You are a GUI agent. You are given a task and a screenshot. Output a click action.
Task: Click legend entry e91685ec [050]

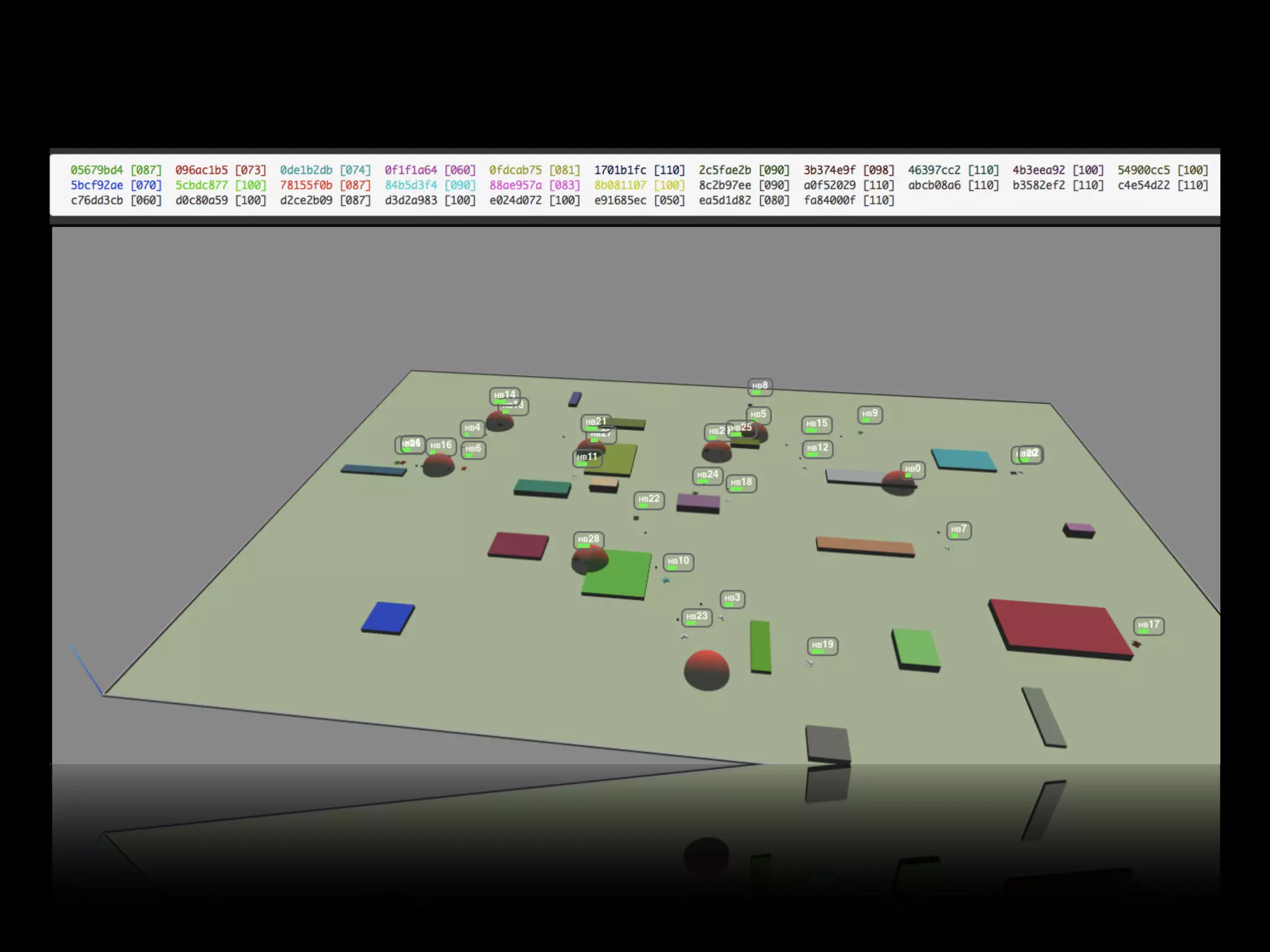pos(639,200)
